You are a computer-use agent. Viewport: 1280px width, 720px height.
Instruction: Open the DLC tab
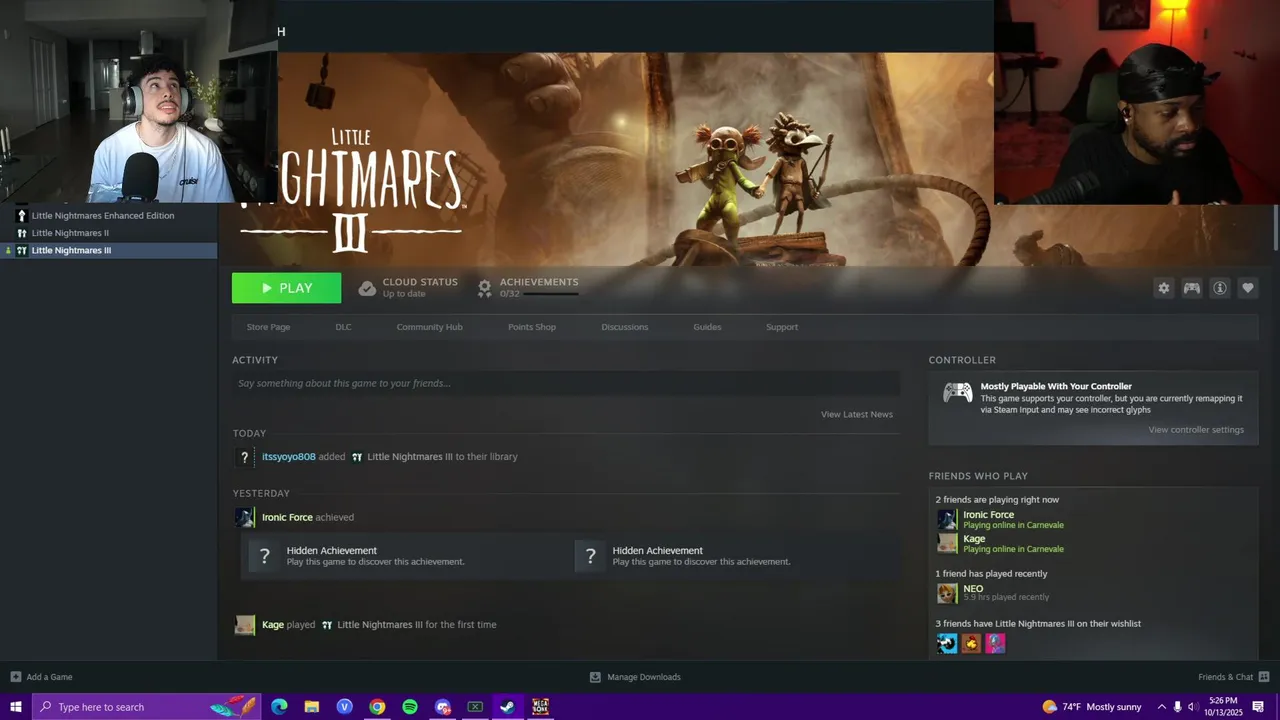point(343,327)
